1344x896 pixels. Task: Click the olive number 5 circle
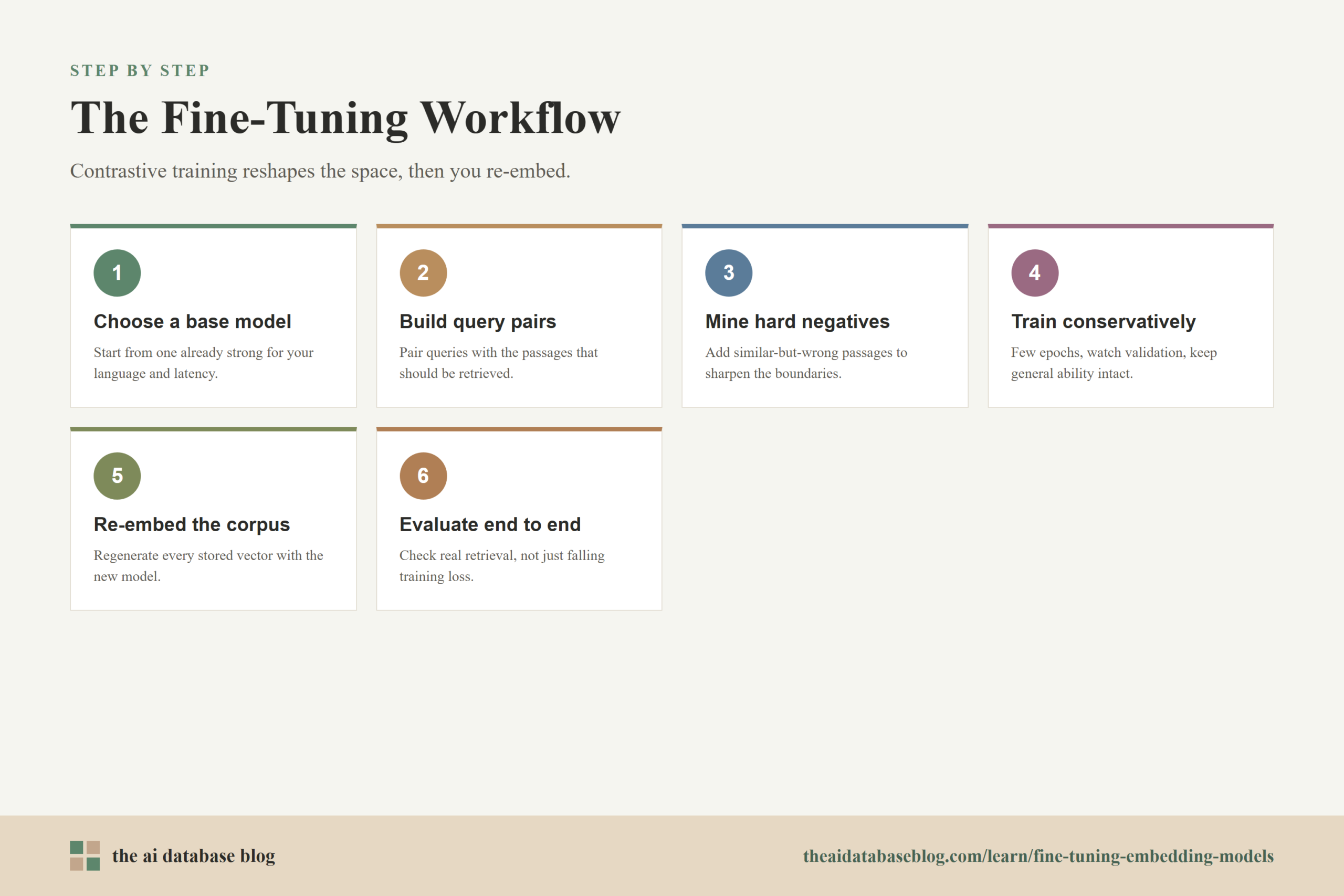point(117,476)
